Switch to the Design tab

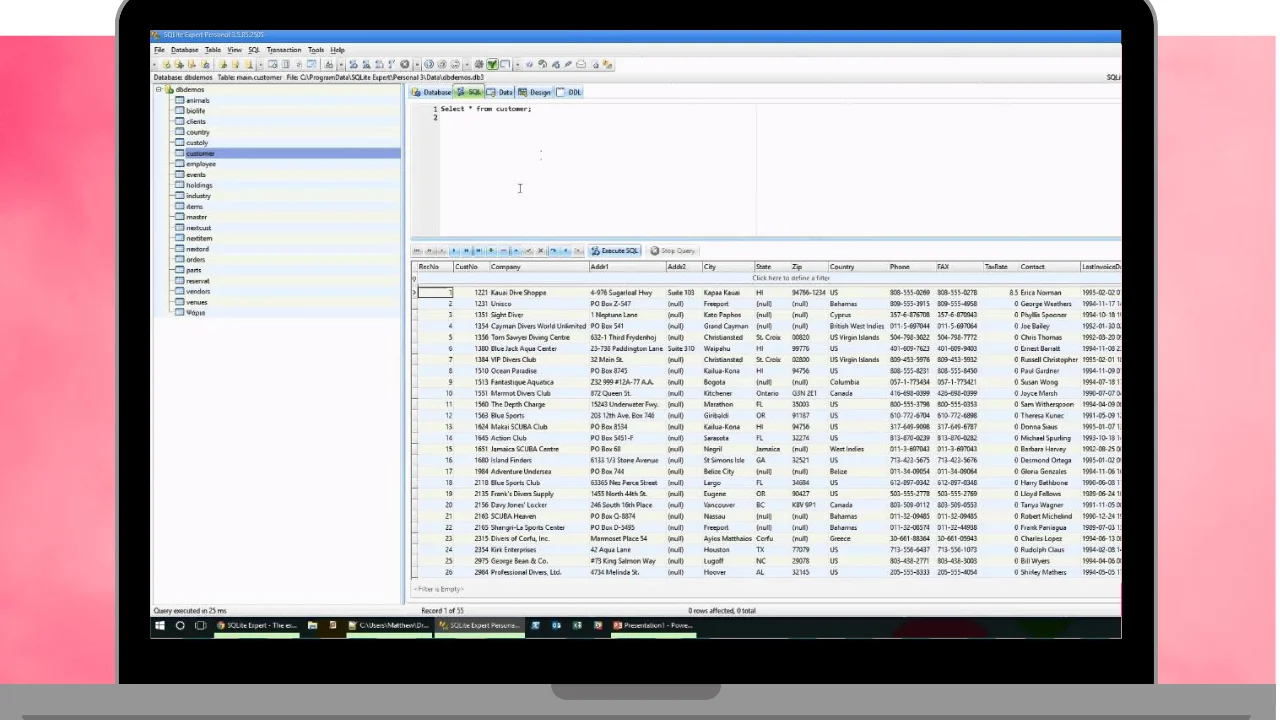tap(535, 92)
